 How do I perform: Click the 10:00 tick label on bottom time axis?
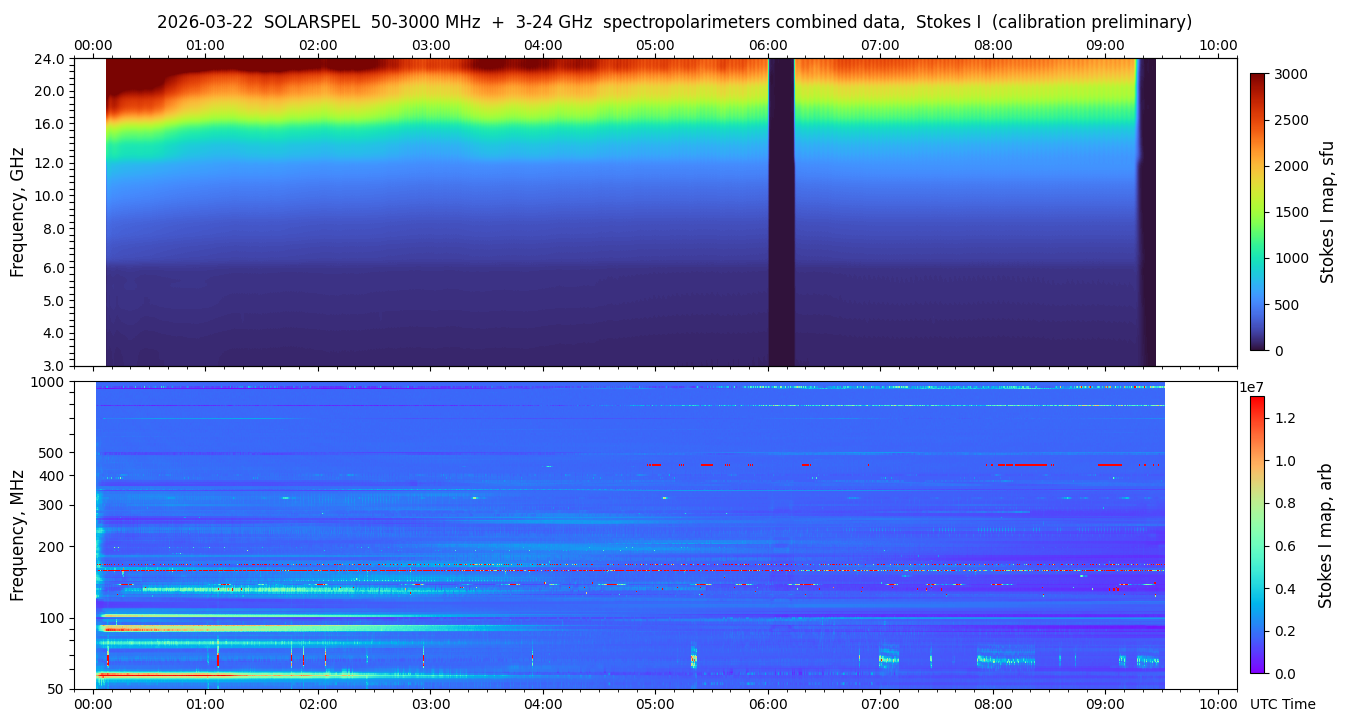(x=1217, y=704)
